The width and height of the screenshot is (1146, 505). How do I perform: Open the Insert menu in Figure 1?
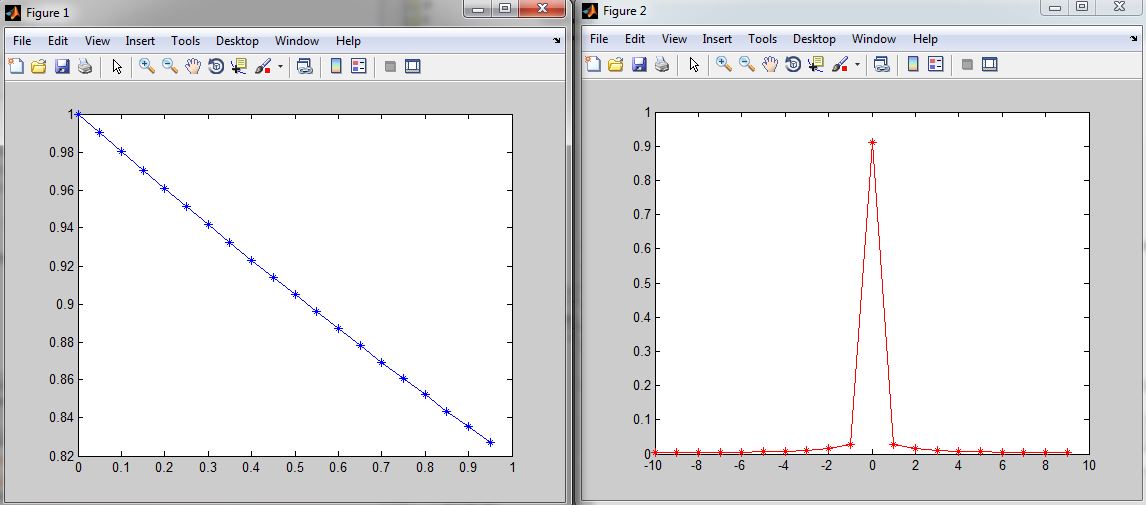pos(140,41)
